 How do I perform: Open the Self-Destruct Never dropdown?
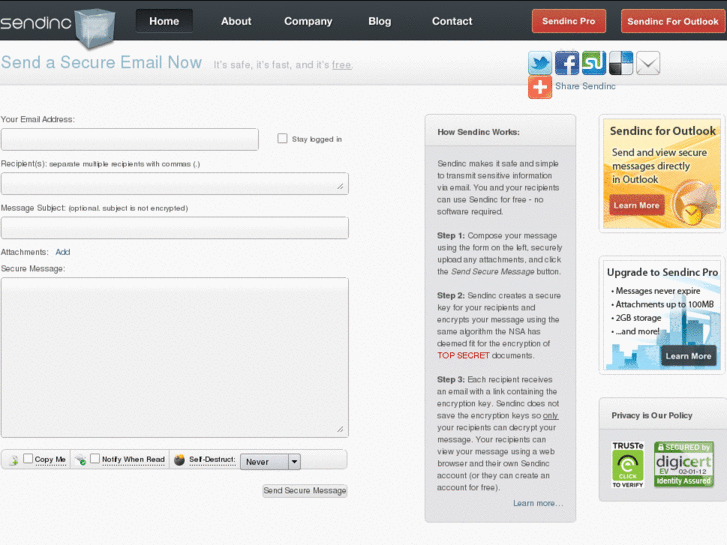tap(270, 462)
